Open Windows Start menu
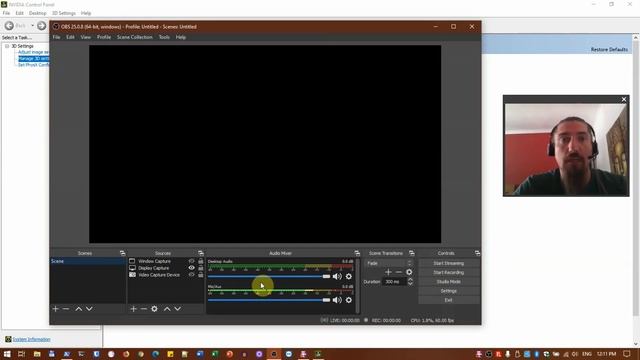This screenshot has width=640, height=360. (x=7, y=354)
